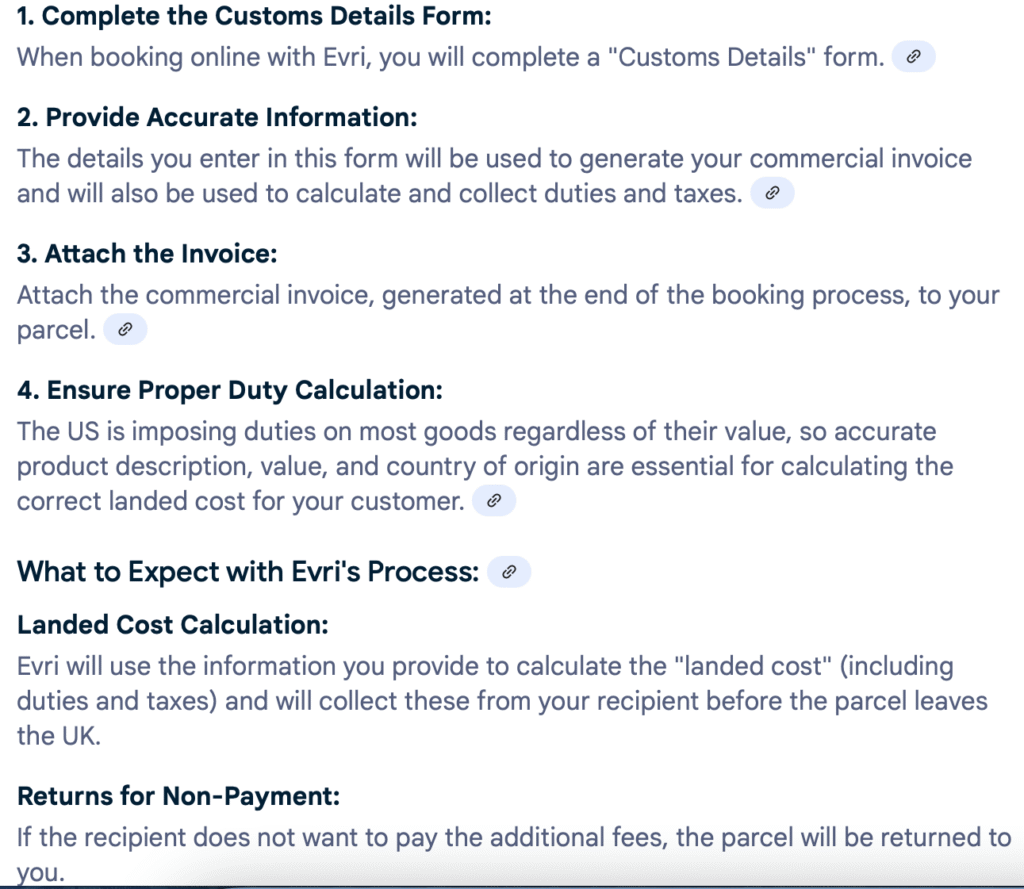Screen dimensions: 1024x889
Task: Click text starting "If the recipient does not"
Action: (x=513, y=837)
